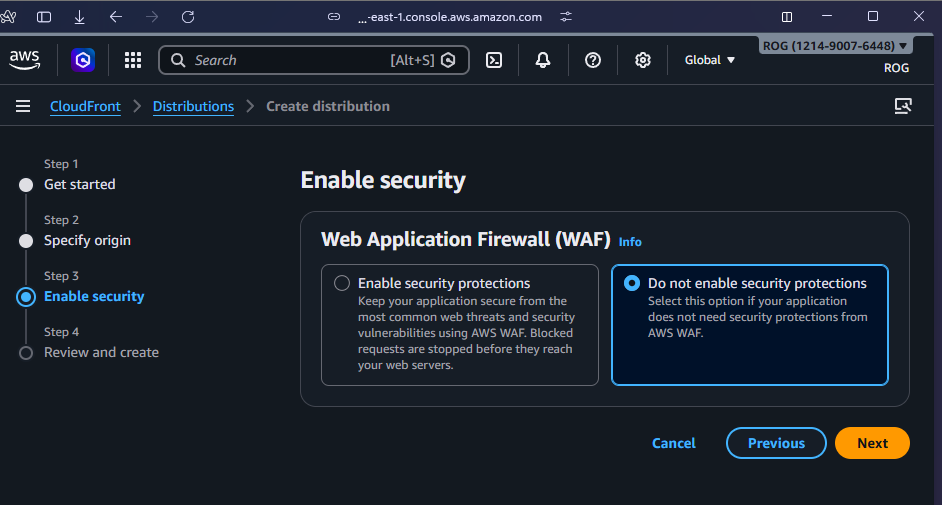The height and width of the screenshot is (505, 942).
Task: Select Do not enable security protections
Action: tap(632, 284)
